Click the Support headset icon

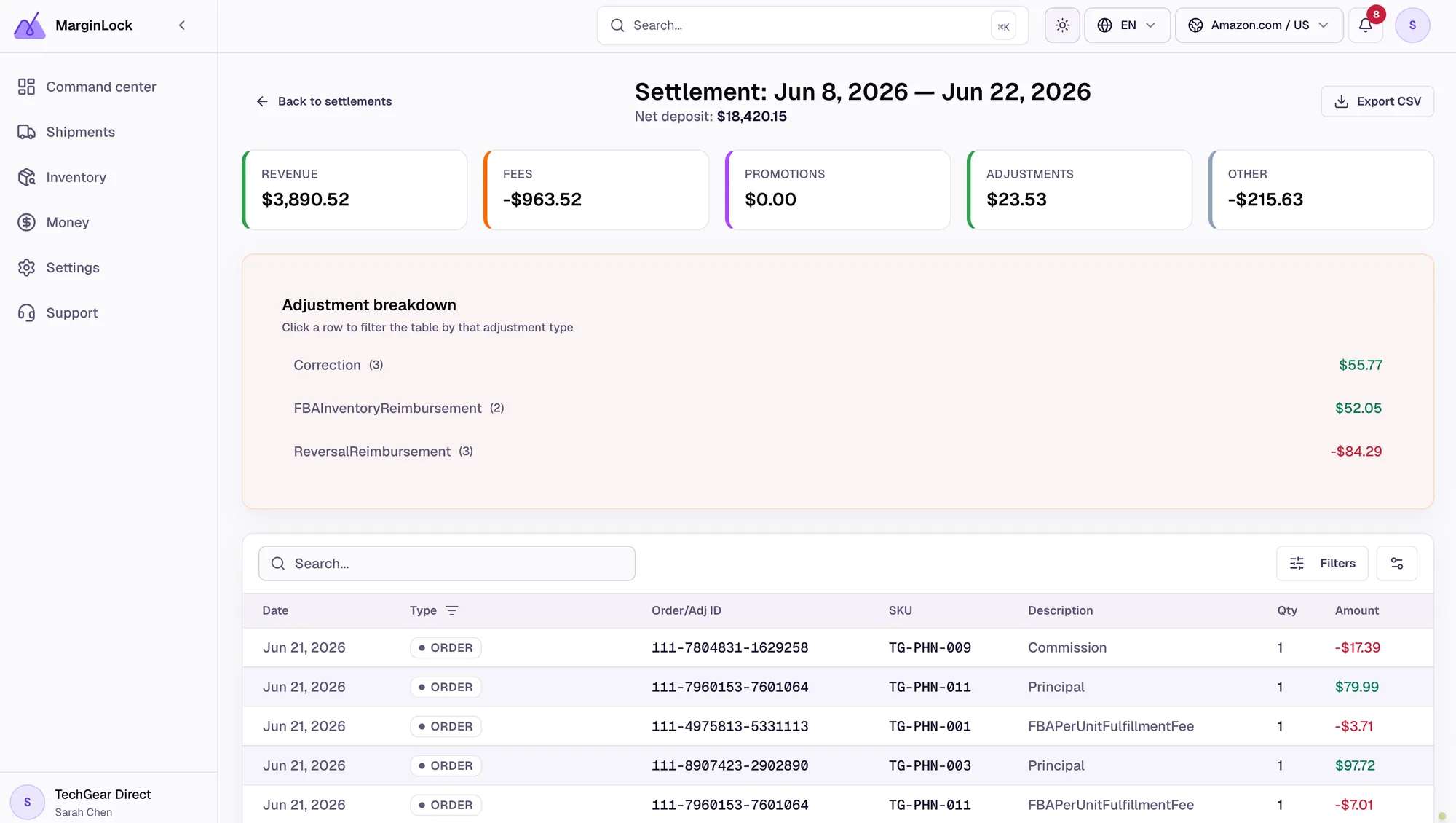pos(26,312)
